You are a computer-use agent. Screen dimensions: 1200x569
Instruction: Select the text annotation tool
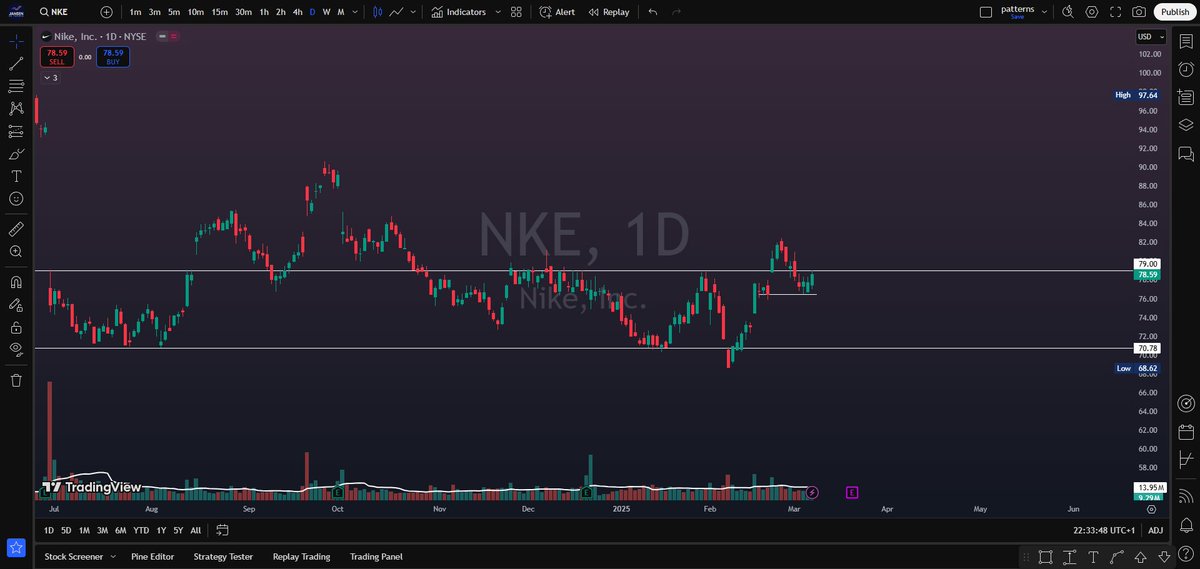[x=16, y=176]
